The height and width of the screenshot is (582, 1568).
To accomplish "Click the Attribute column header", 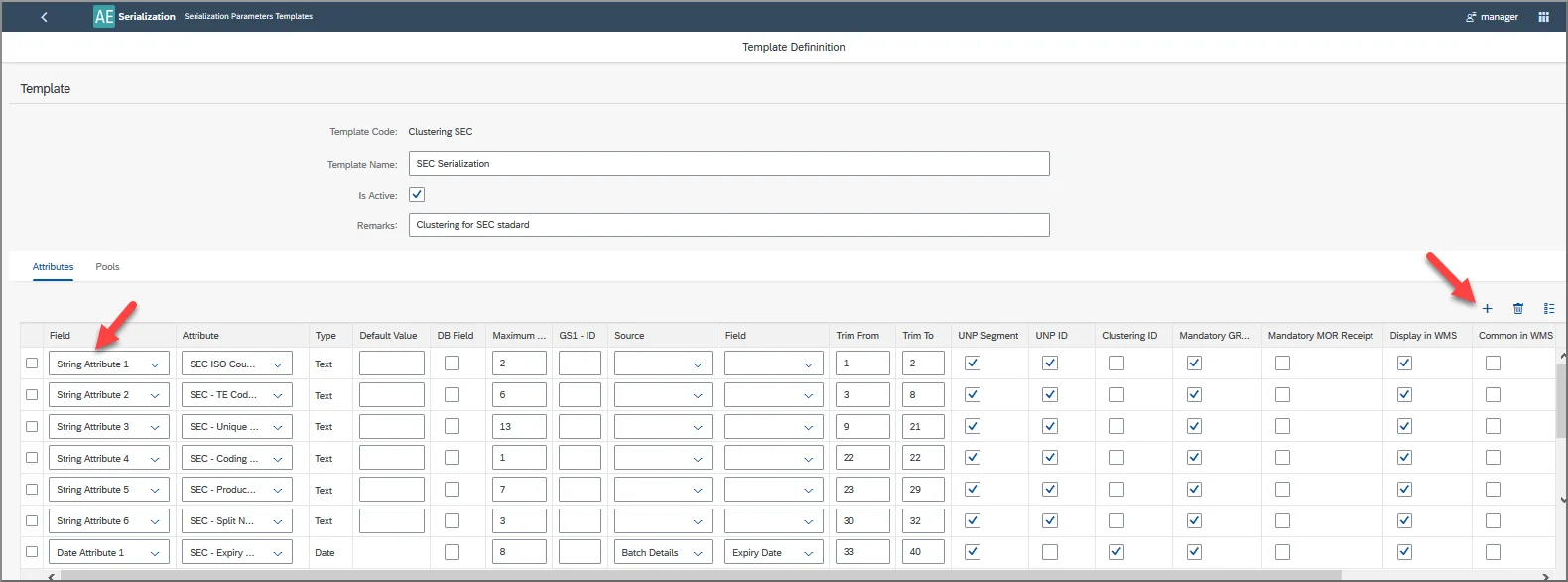I will click(x=200, y=336).
